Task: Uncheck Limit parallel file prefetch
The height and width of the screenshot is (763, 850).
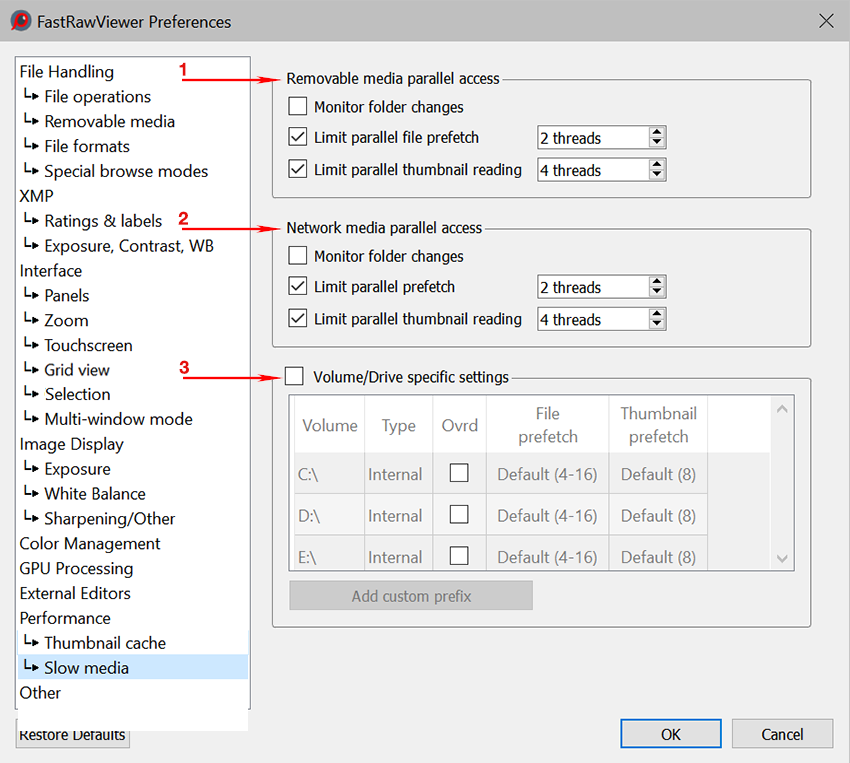Action: [298, 138]
